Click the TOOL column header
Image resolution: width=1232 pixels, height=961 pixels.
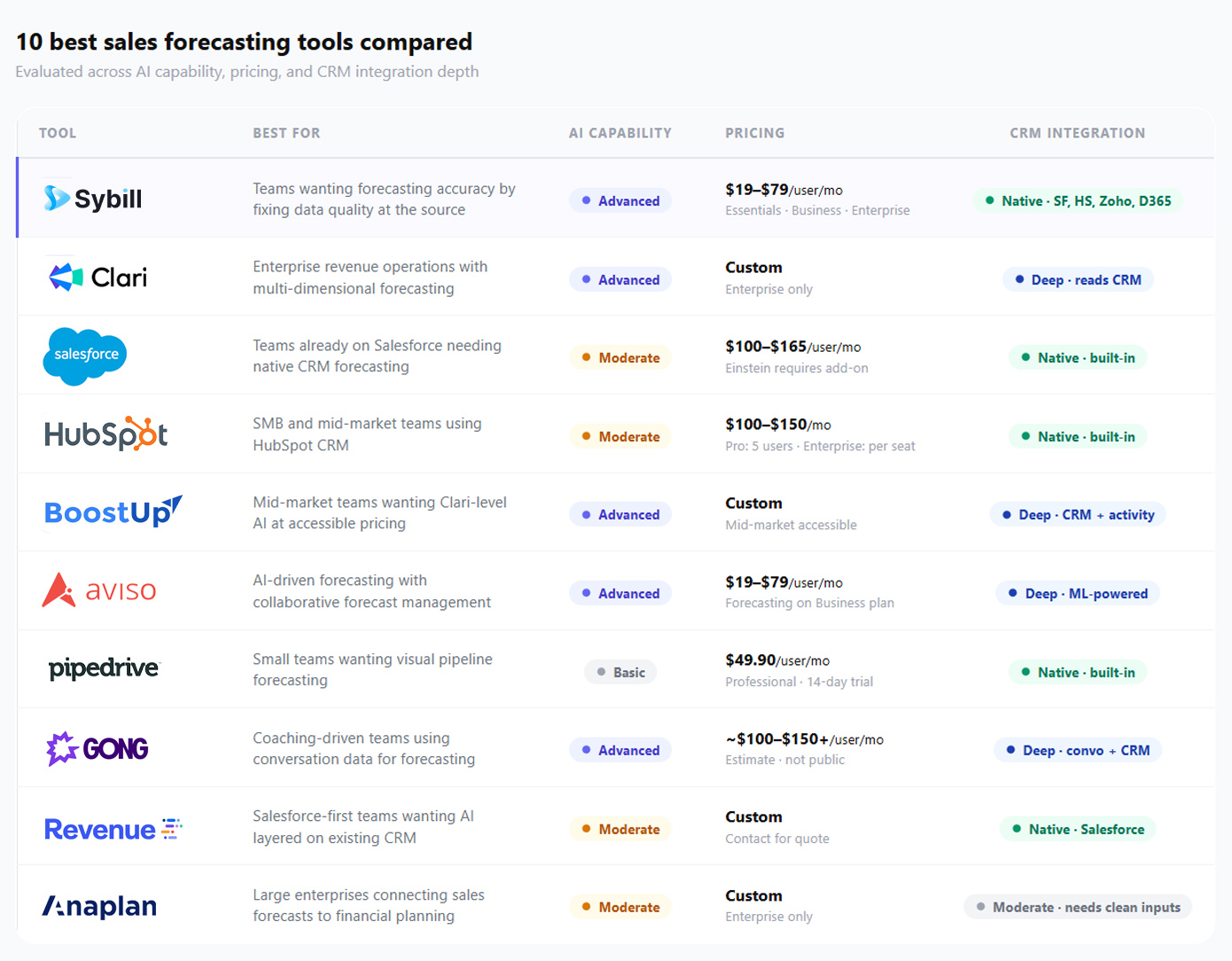(x=58, y=133)
